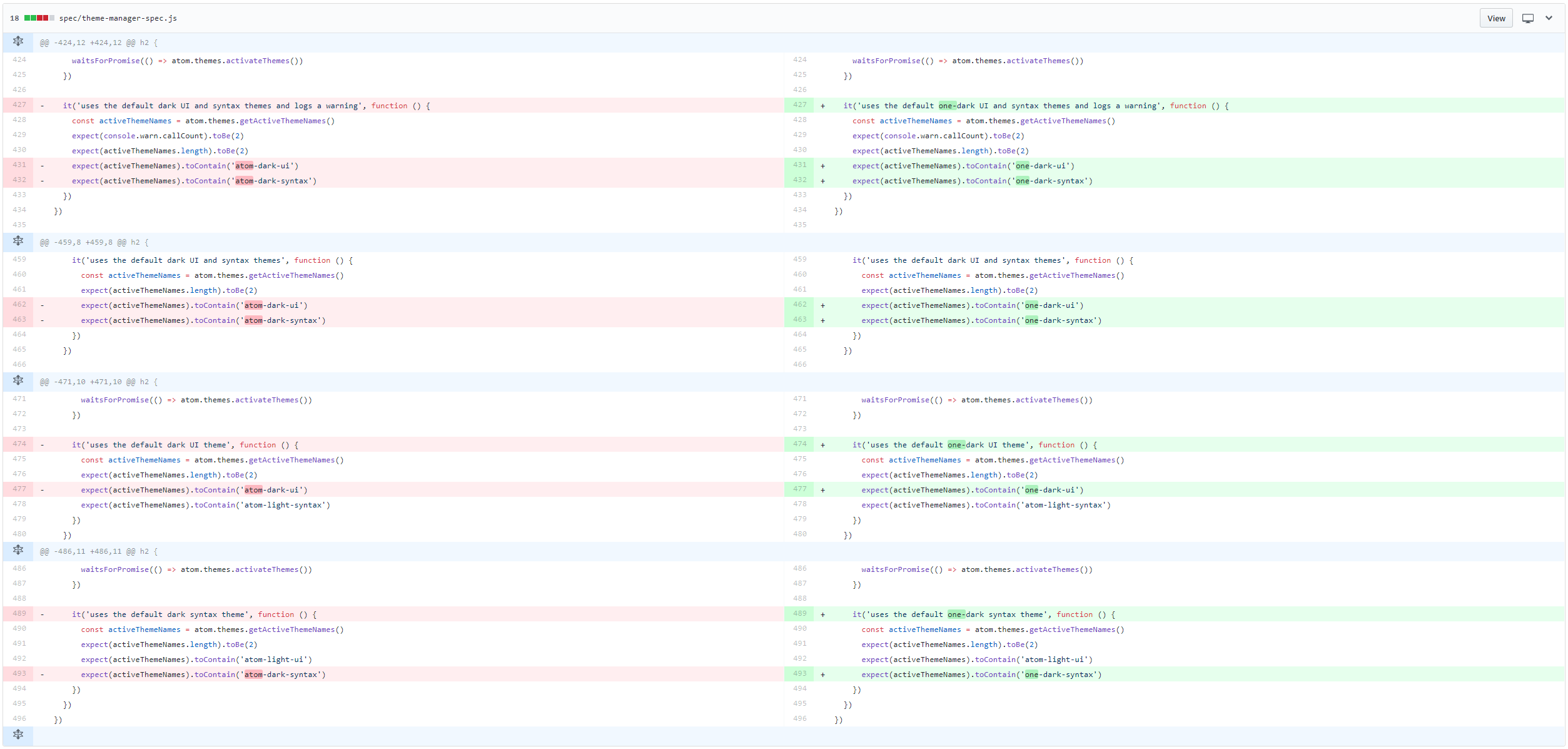Select added line number 477 on right
Image resolution: width=1568 pixels, height=749 pixels.
click(800, 489)
